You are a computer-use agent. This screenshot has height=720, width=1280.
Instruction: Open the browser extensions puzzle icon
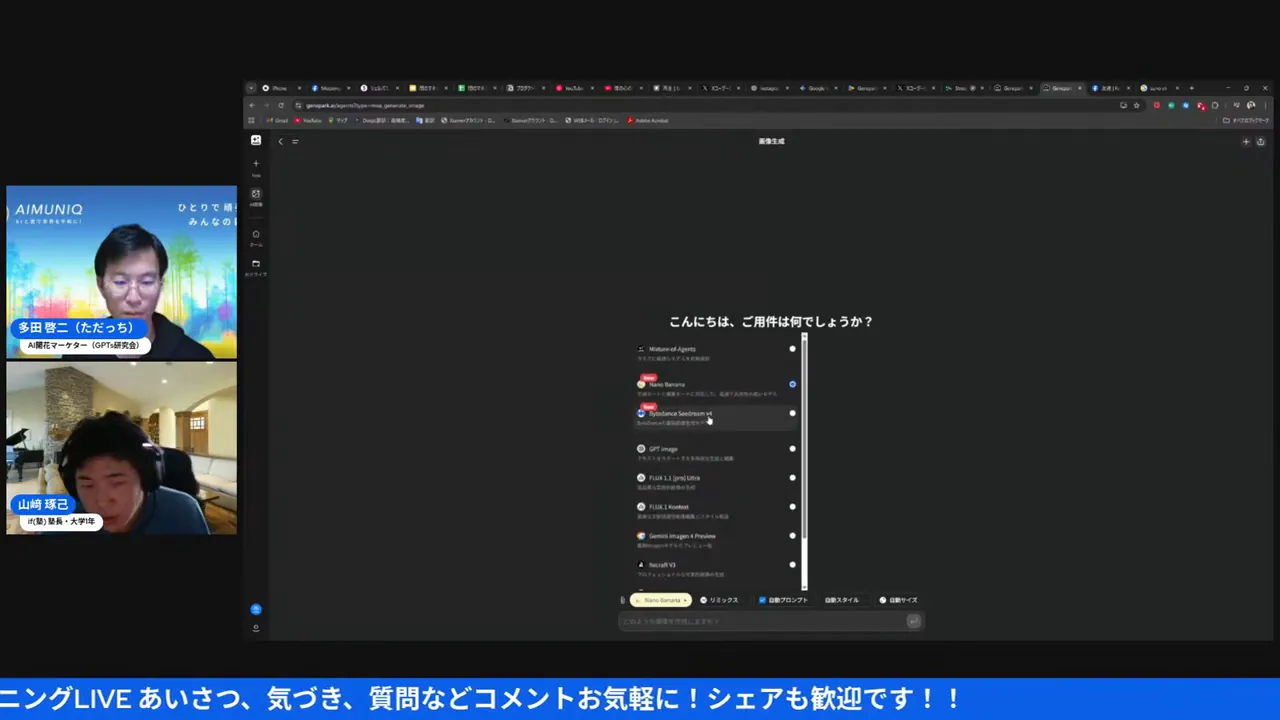tap(1215, 105)
